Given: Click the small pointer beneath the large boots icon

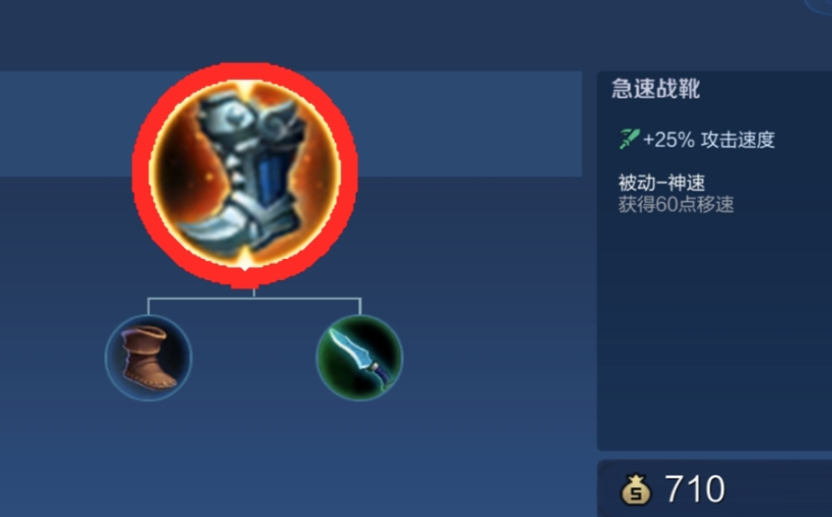Looking at the screenshot, I should coord(244,269).
